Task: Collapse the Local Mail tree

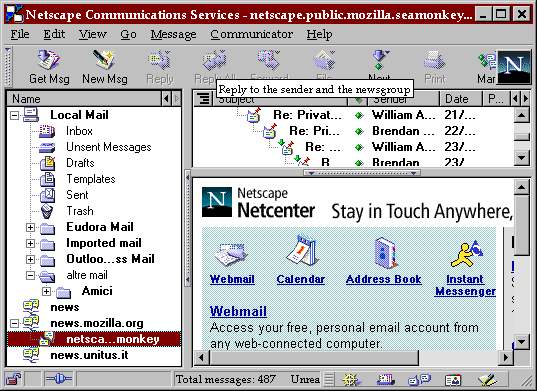Action: 14,115
